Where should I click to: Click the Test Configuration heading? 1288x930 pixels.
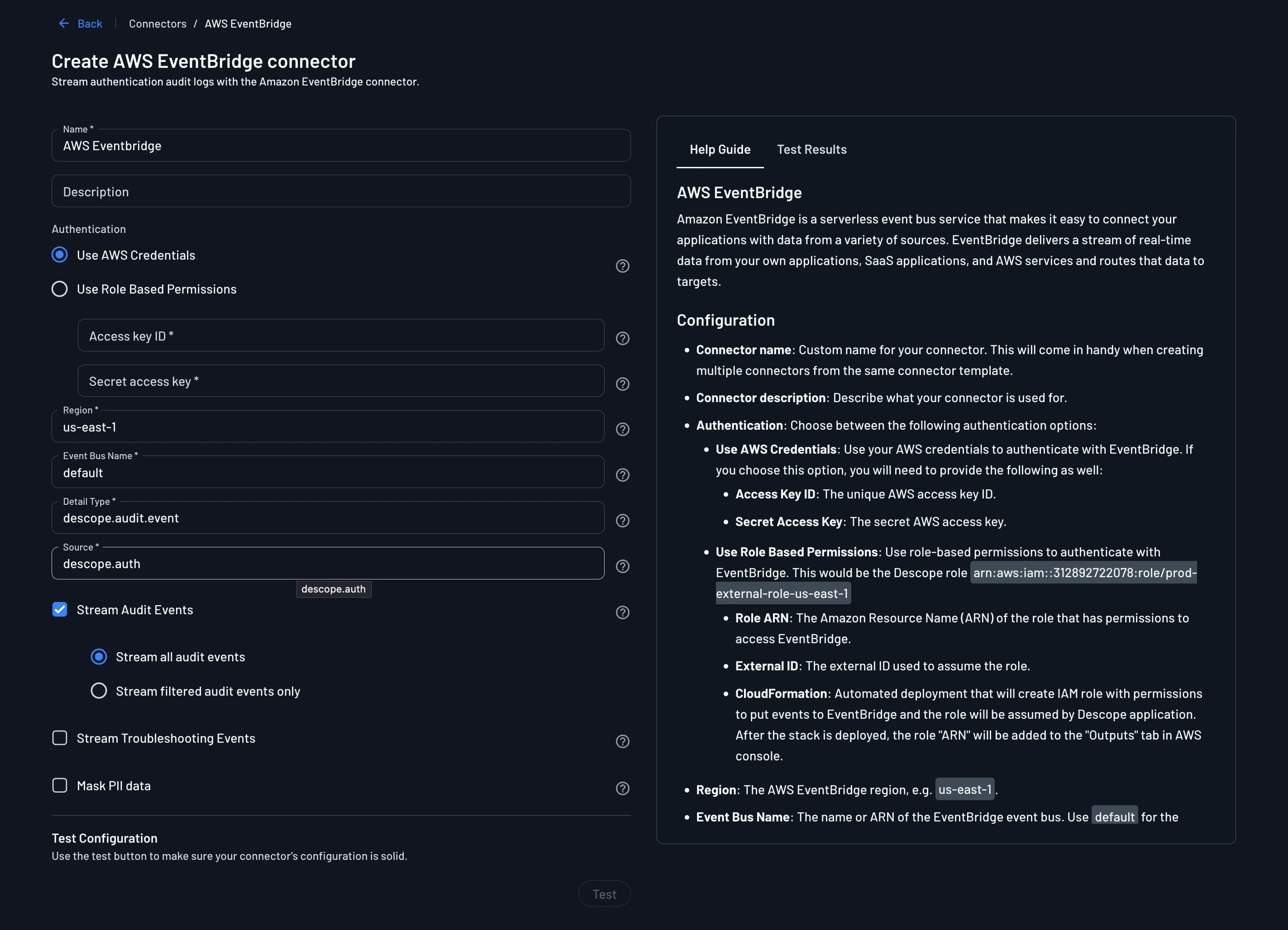pyautogui.click(x=105, y=838)
